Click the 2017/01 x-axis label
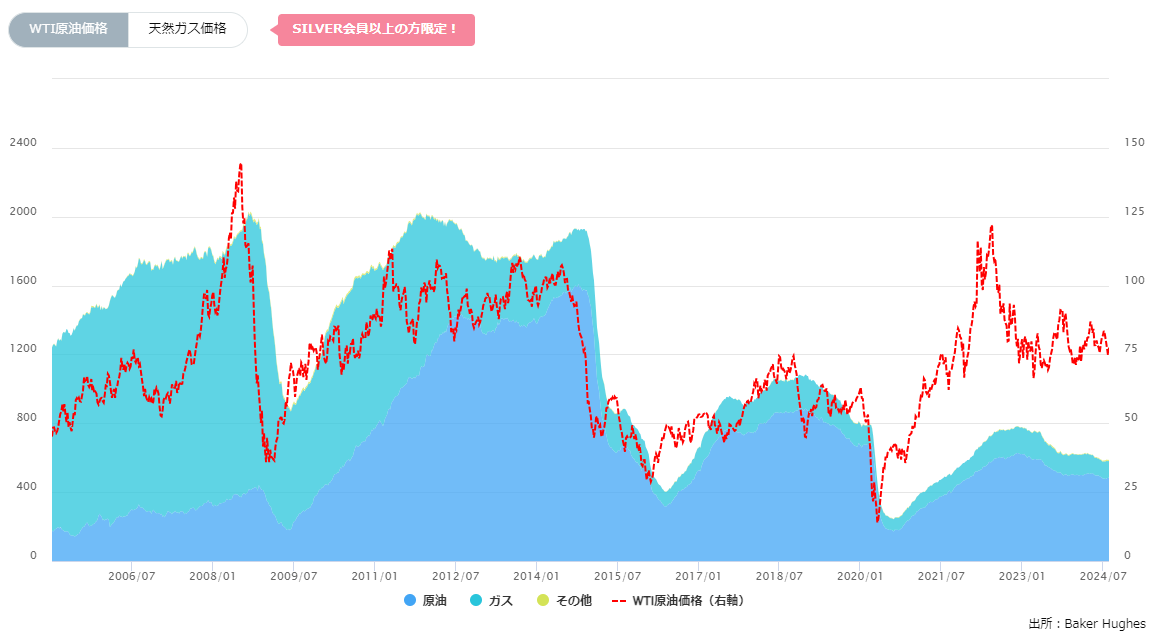1158x638 pixels. (x=698, y=576)
